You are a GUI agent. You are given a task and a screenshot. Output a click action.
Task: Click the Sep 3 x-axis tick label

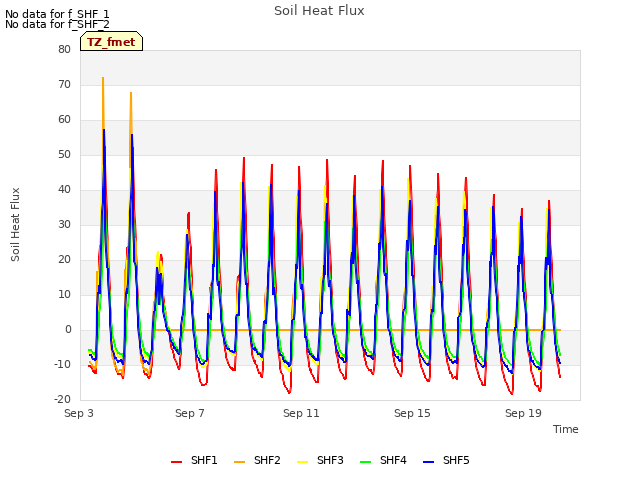[x=79, y=413]
